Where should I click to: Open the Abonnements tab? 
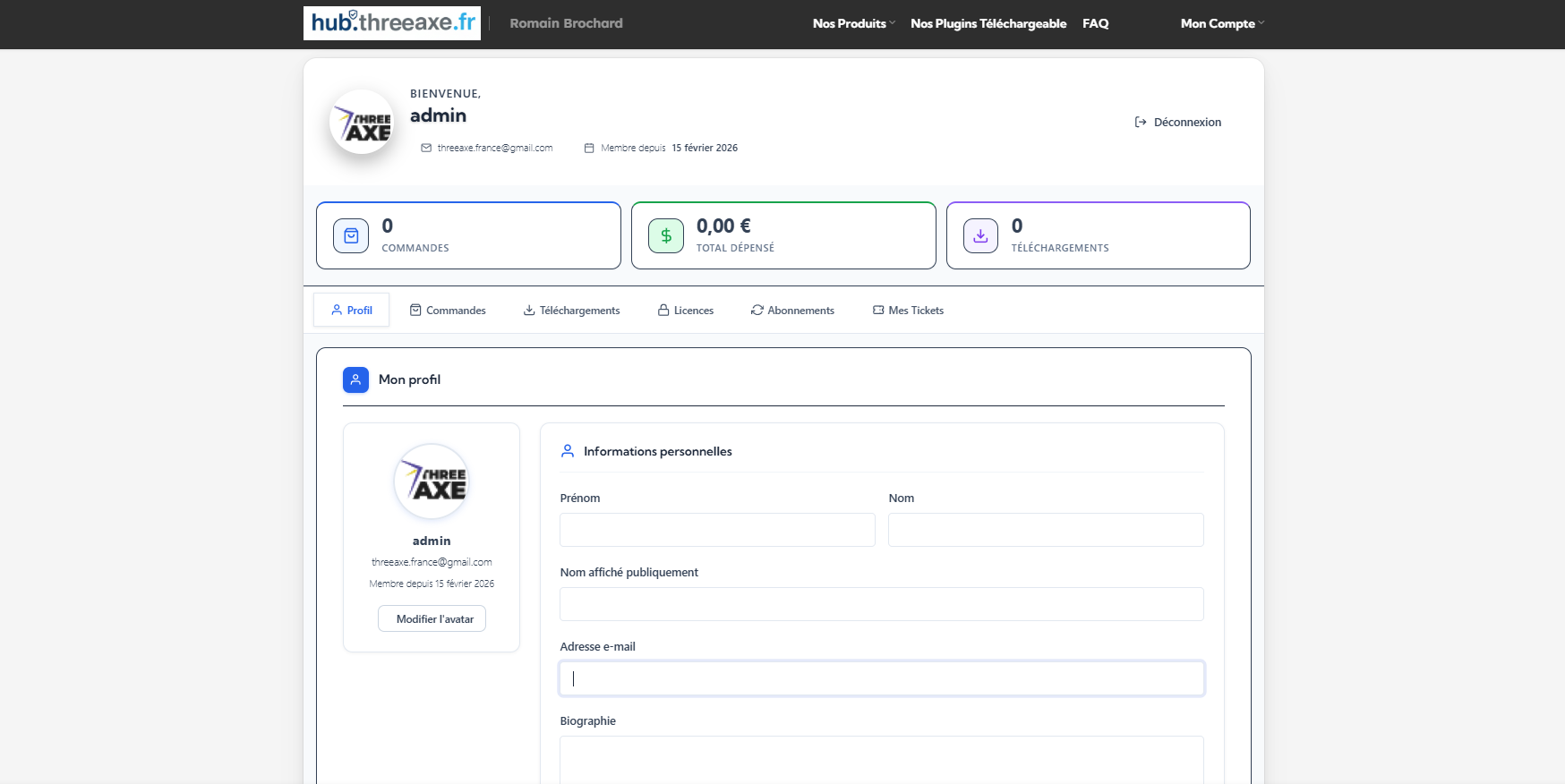[792, 310]
